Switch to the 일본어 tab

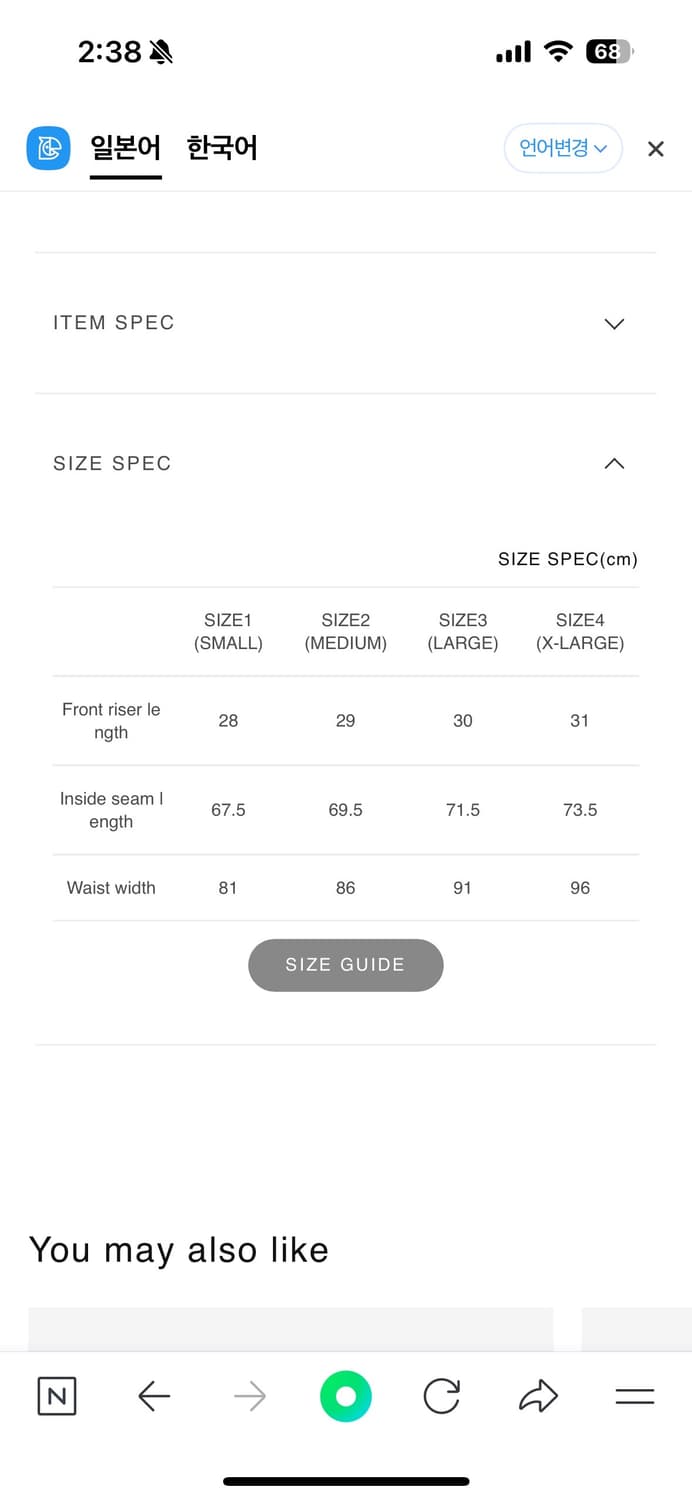pyautogui.click(x=125, y=149)
